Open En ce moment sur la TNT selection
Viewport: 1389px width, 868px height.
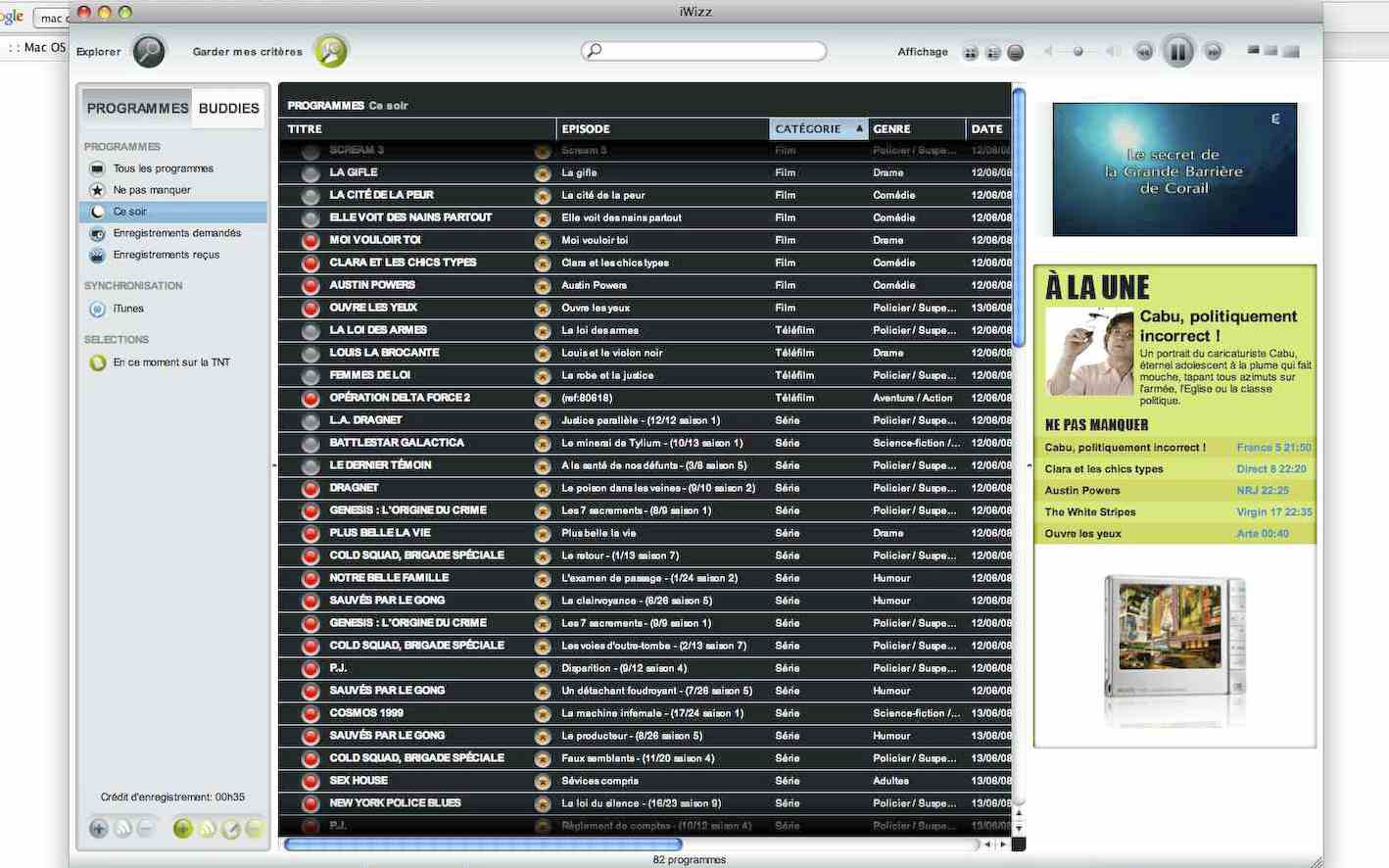coord(173,362)
